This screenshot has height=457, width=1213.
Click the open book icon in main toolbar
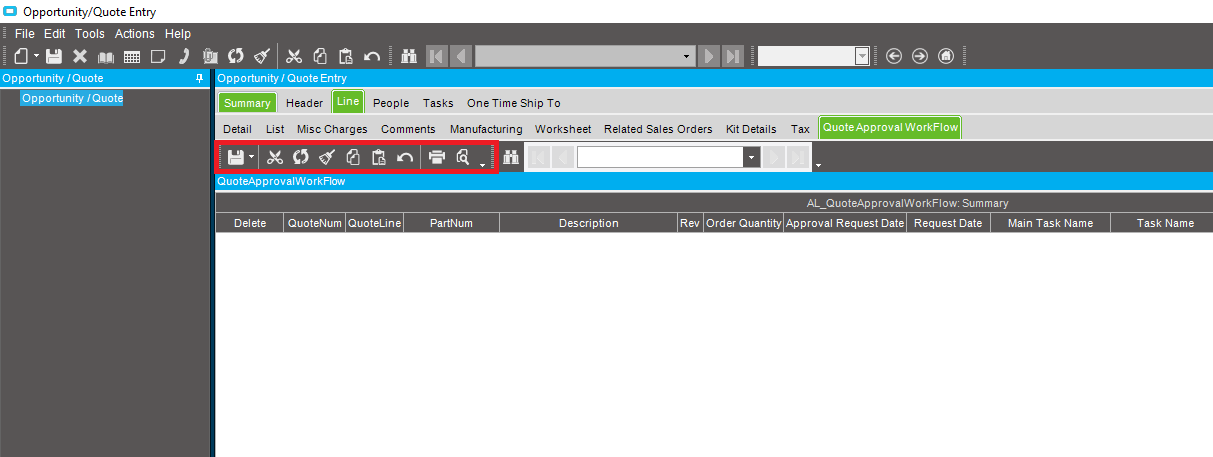[x=106, y=56]
